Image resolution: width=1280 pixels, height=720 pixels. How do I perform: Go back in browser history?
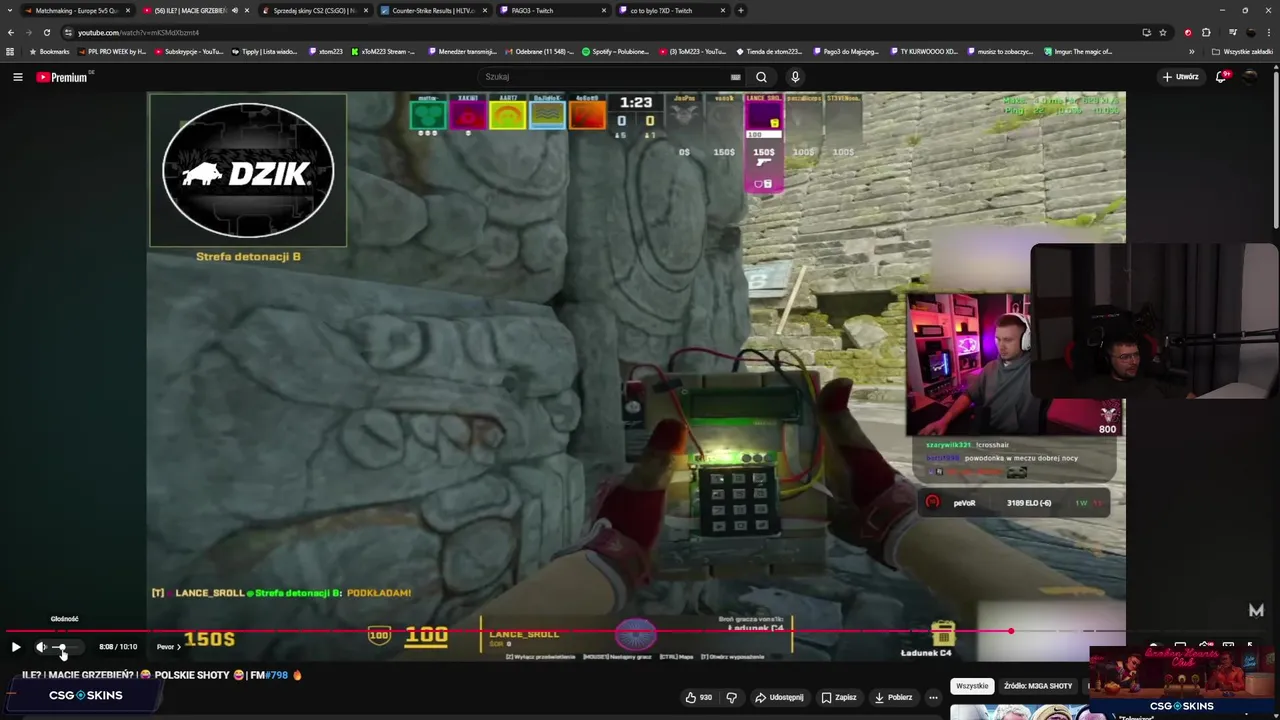tap(10, 32)
